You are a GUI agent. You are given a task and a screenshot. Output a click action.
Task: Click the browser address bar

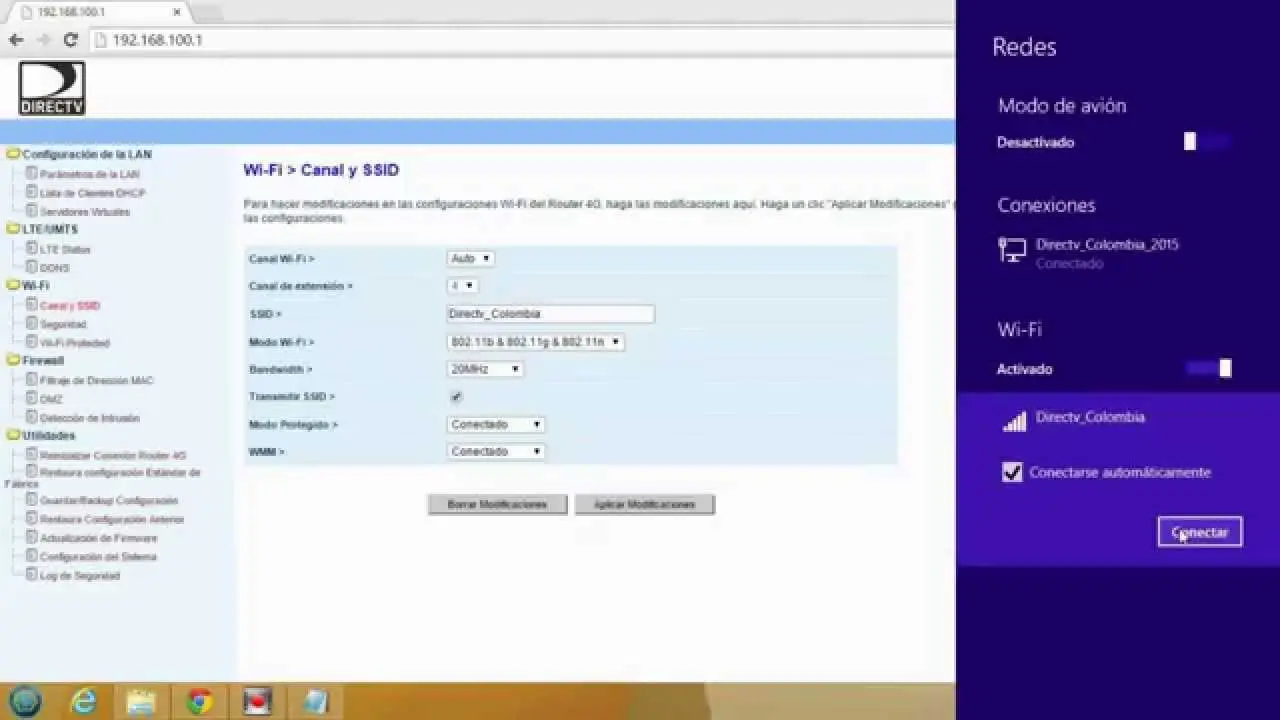(520, 40)
